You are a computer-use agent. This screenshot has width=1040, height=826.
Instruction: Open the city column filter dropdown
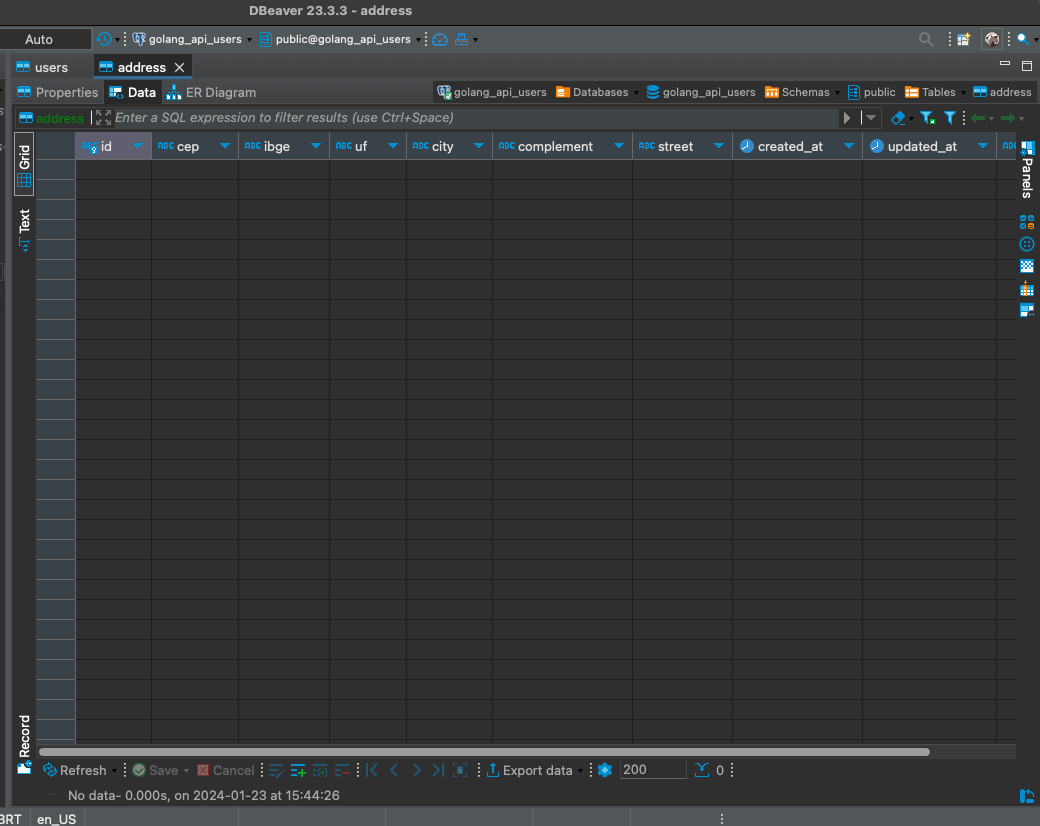point(479,146)
